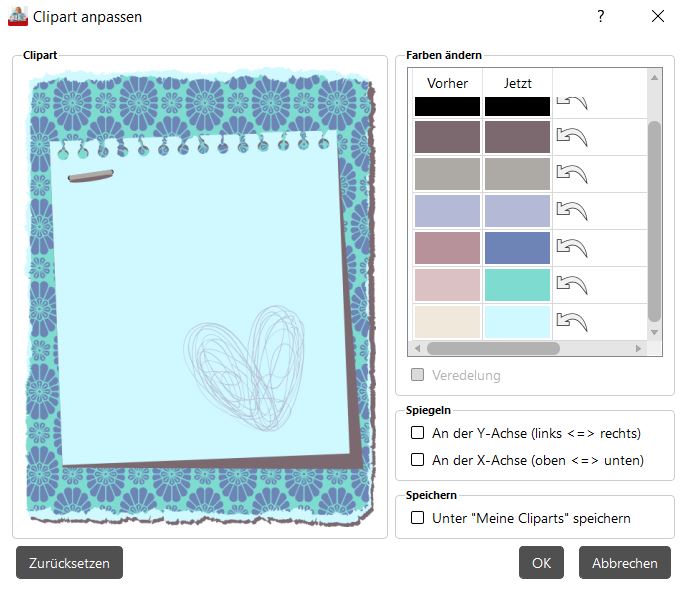Check Unter "Meine Cliparts" speichern
686x589 pixels.
418,518
